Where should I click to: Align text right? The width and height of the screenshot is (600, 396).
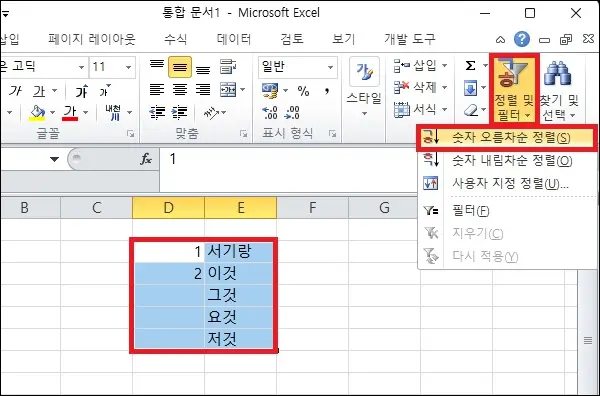[x=203, y=90]
